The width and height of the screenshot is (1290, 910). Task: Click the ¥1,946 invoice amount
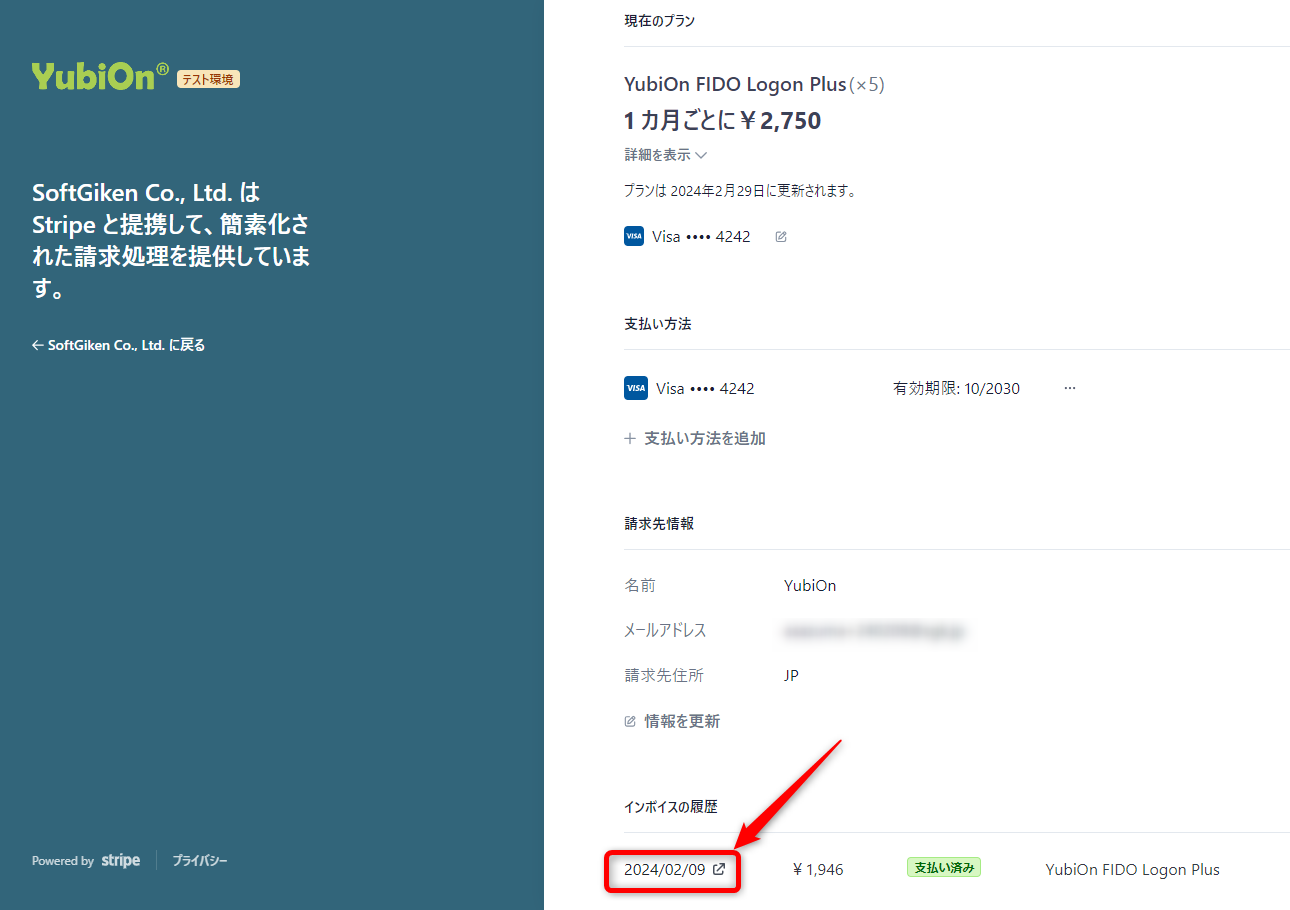817,869
